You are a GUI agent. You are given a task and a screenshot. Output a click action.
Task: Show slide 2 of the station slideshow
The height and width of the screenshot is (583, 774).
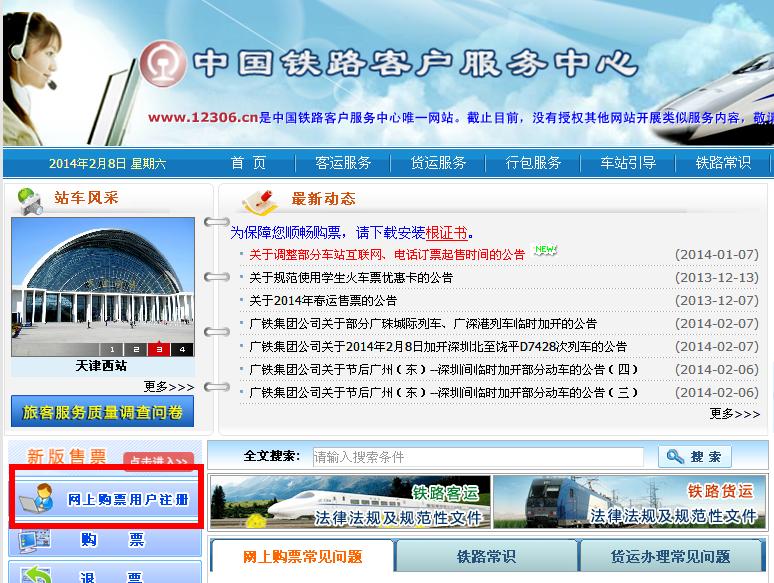tap(136, 350)
